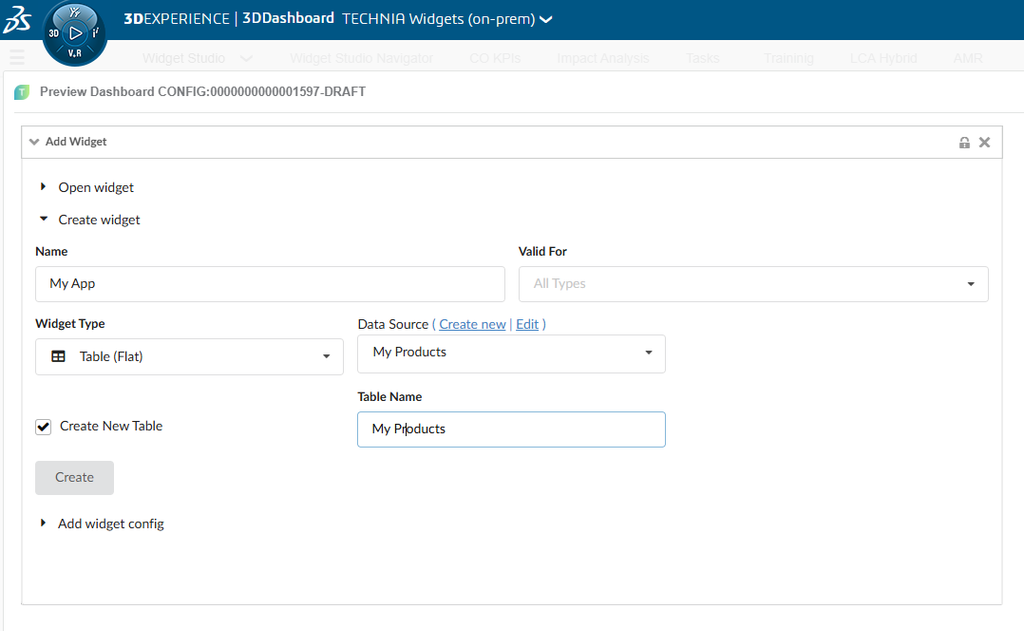Switch to the Tasks tab

point(703,58)
